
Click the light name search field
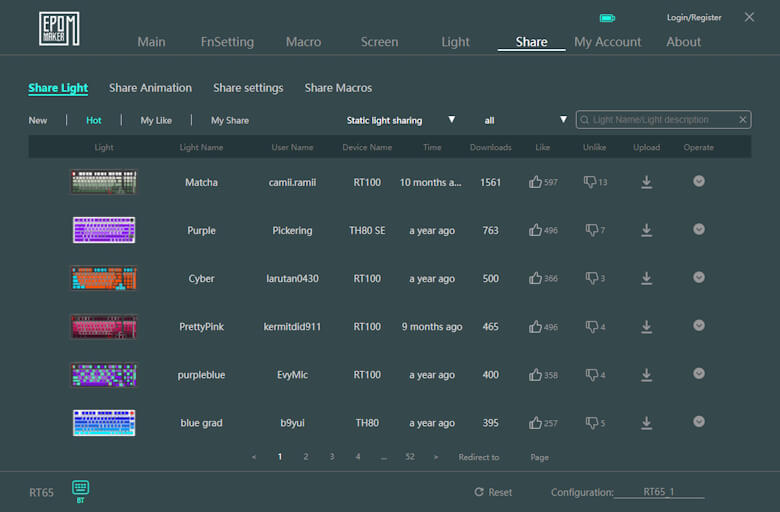660,120
